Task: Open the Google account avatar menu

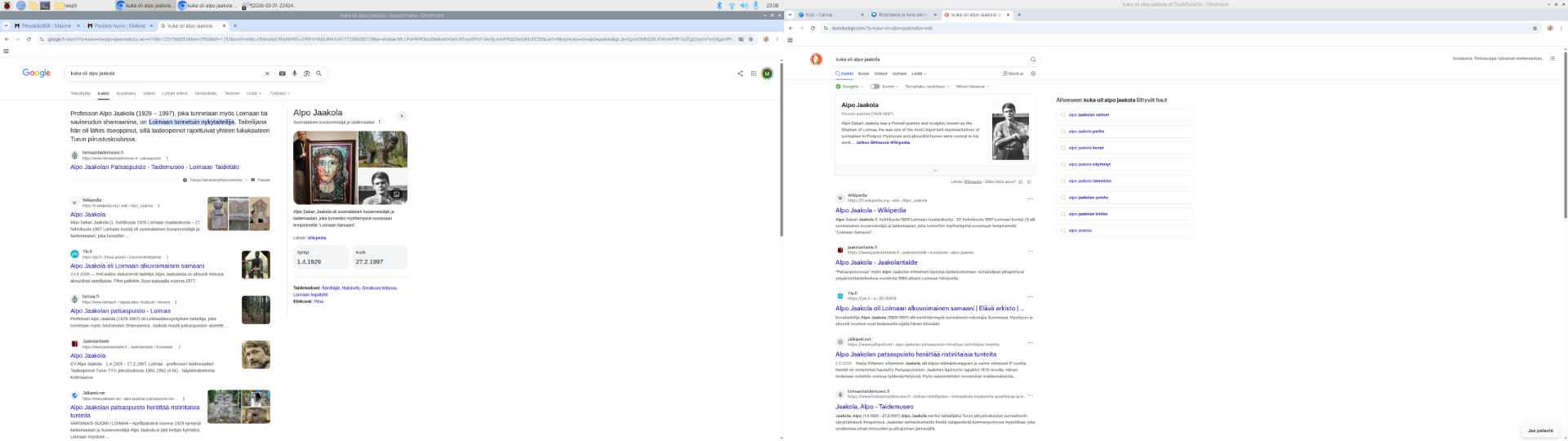Action: [767, 73]
